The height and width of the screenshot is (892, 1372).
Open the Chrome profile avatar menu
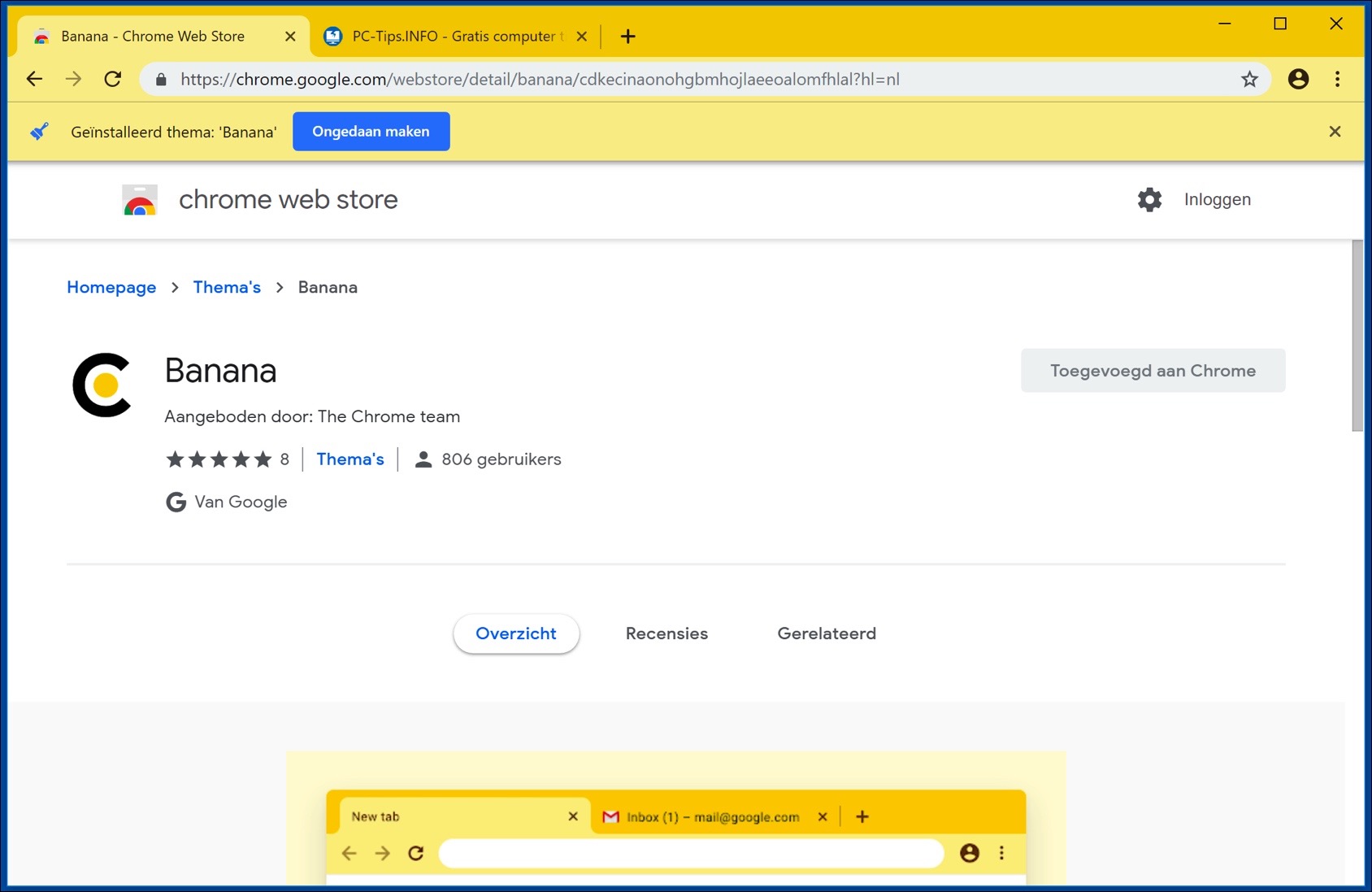coord(1298,79)
